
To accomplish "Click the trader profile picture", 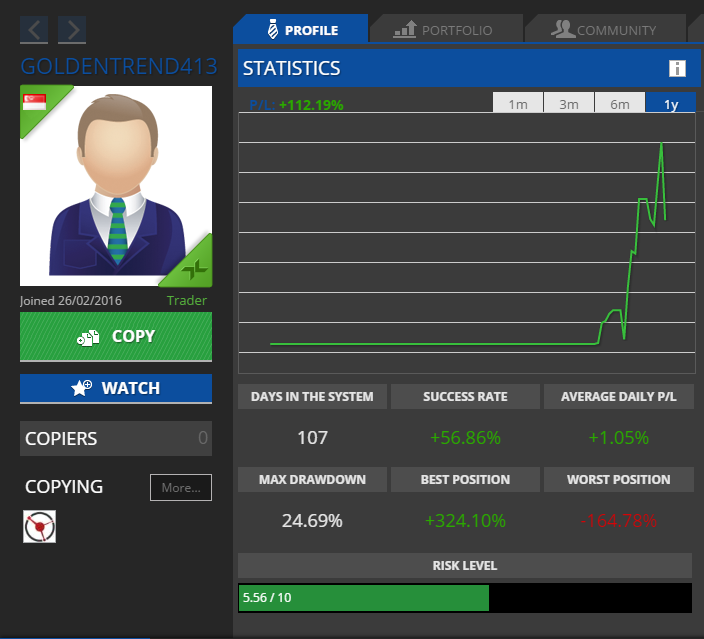I will coord(116,185).
